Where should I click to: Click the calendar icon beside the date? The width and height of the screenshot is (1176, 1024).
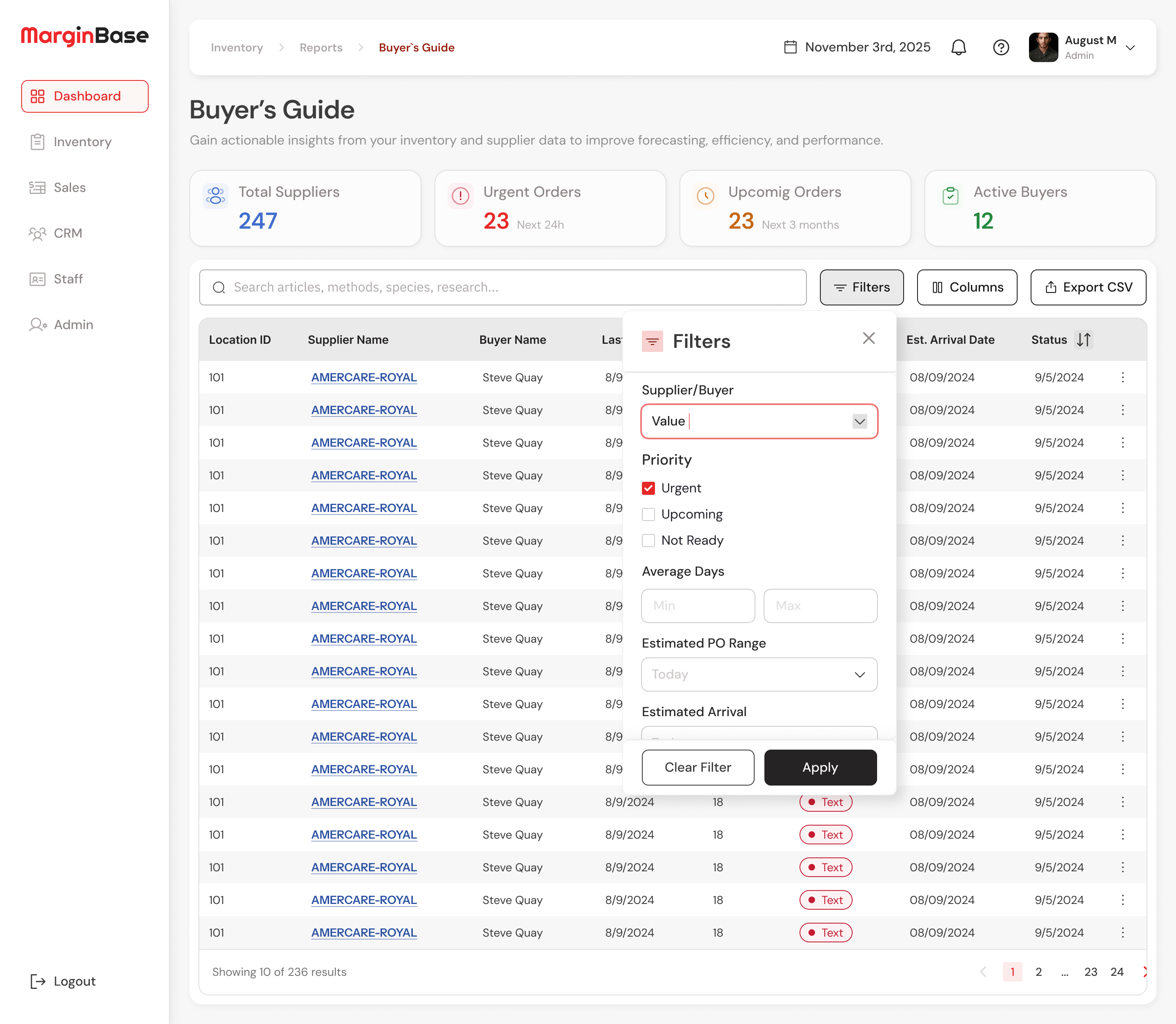click(x=790, y=47)
